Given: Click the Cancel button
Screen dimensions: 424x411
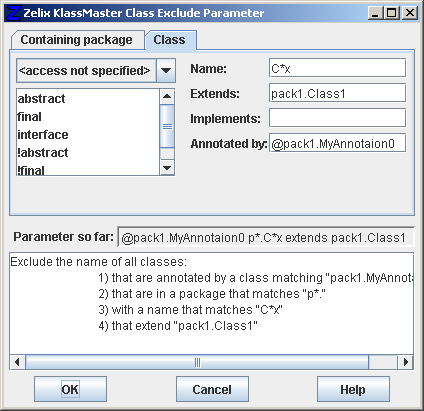Looking at the screenshot, I should pos(212,389).
